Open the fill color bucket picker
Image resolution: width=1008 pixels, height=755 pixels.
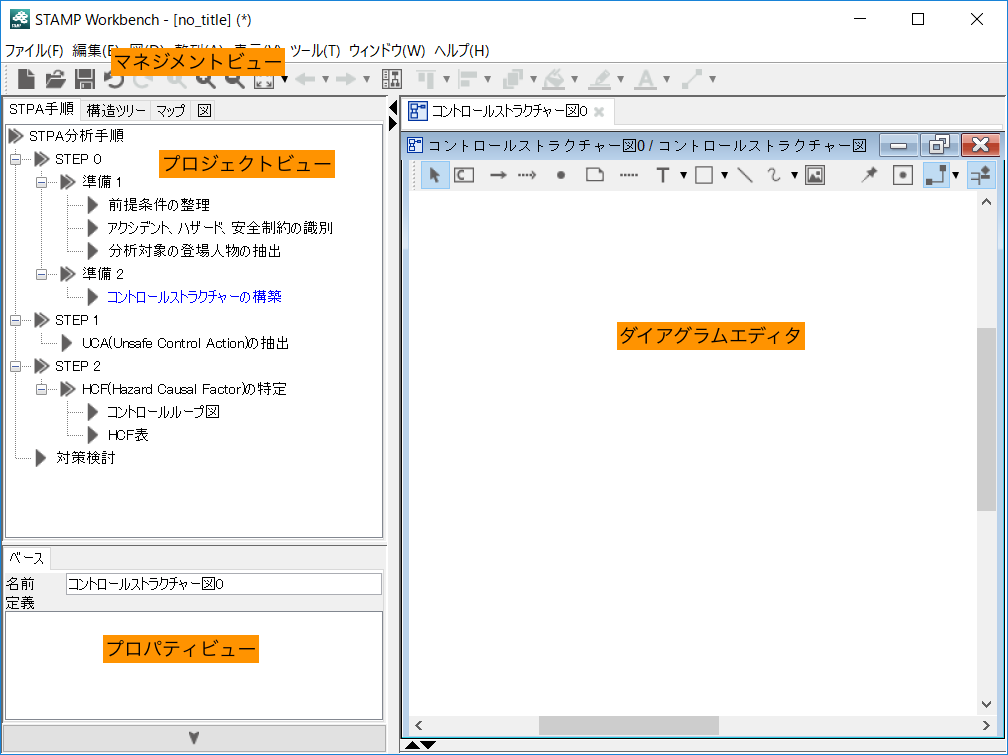click(554, 79)
